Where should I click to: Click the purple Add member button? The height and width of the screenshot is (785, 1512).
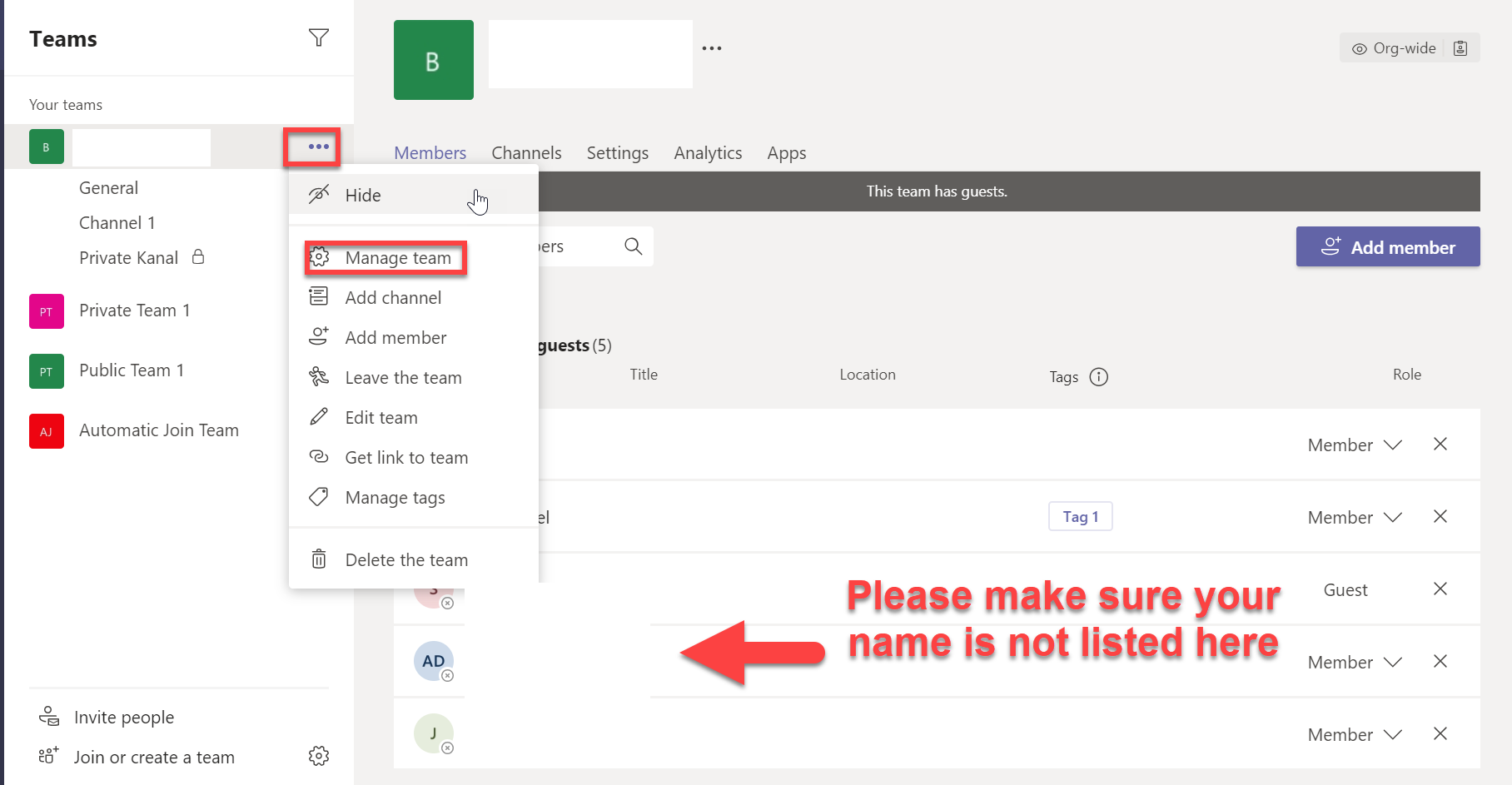pos(1388,247)
